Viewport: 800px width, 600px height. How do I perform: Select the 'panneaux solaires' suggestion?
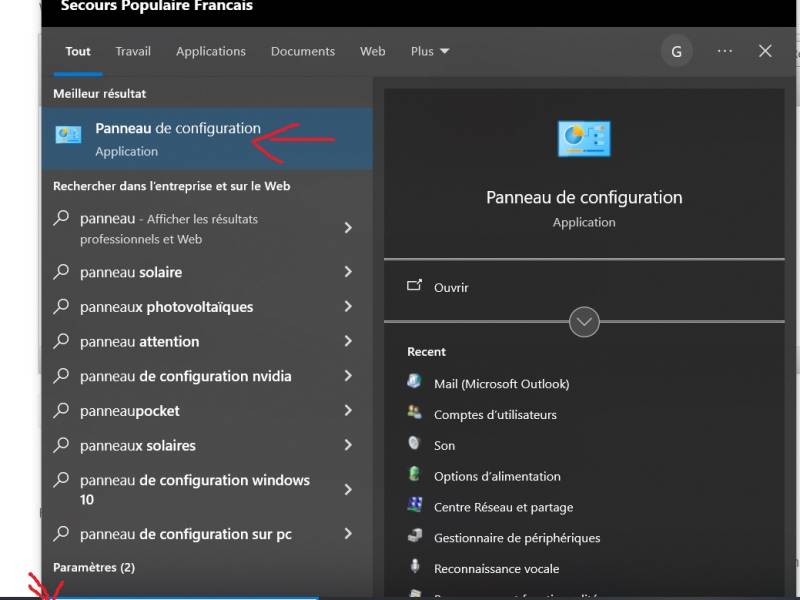(207, 445)
